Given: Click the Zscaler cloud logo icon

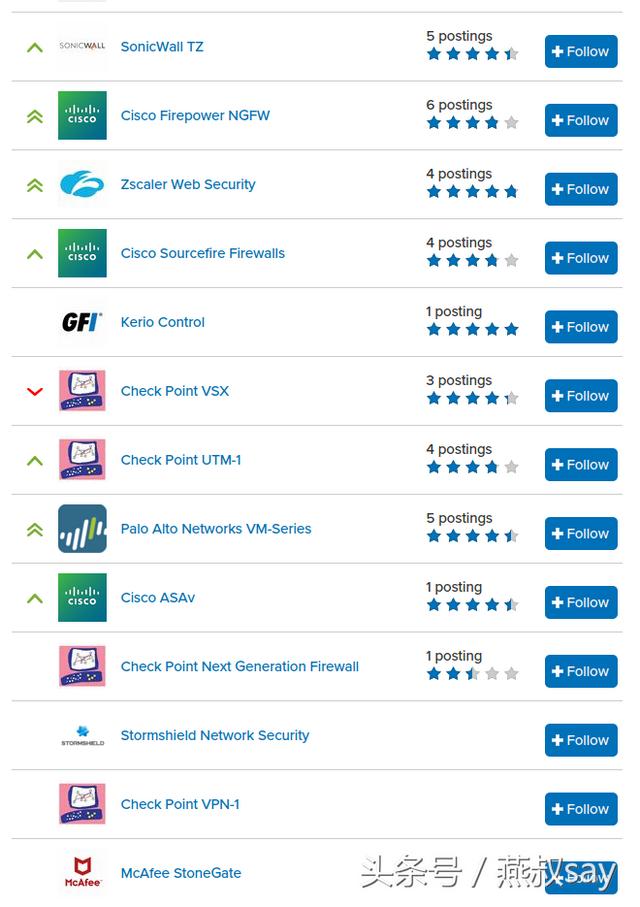Looking at the screenshot, I should [82, 185].
